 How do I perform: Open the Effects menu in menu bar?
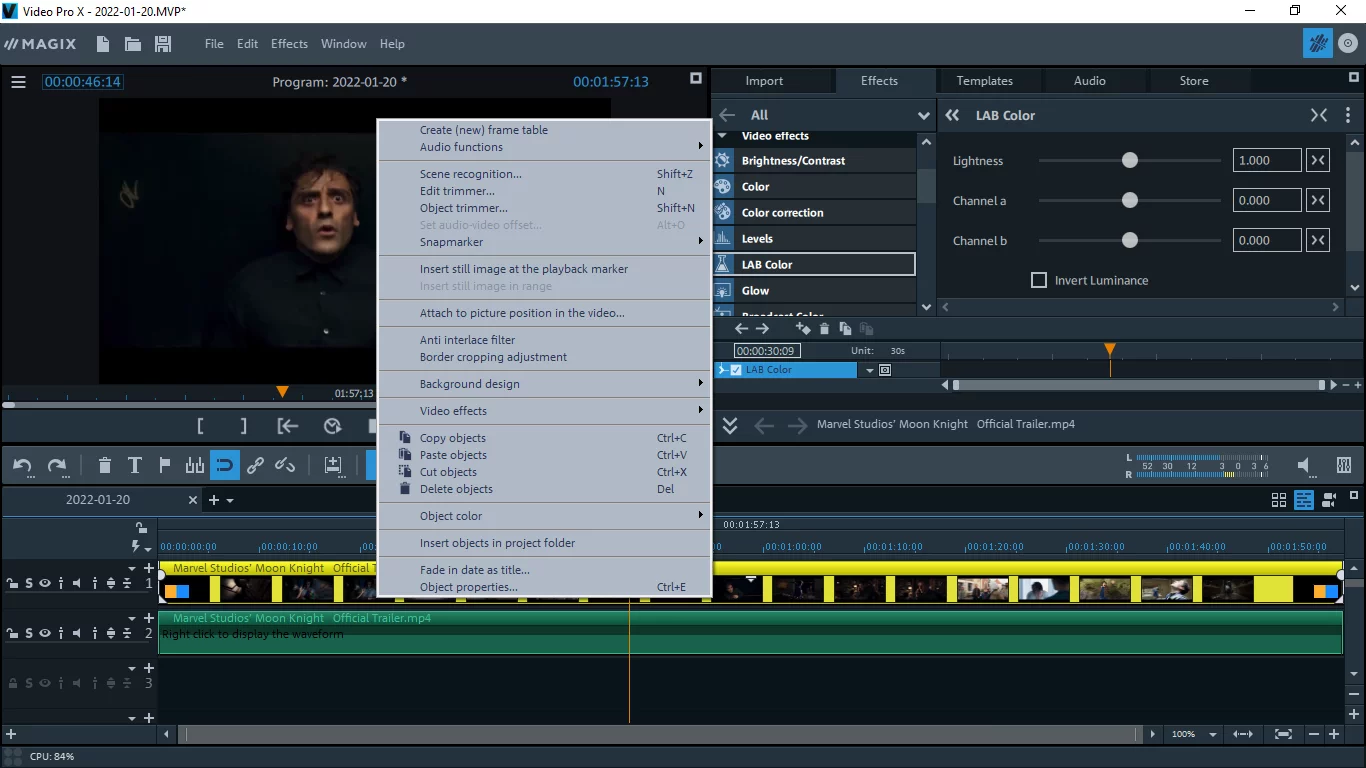click(x=289, y=44)
